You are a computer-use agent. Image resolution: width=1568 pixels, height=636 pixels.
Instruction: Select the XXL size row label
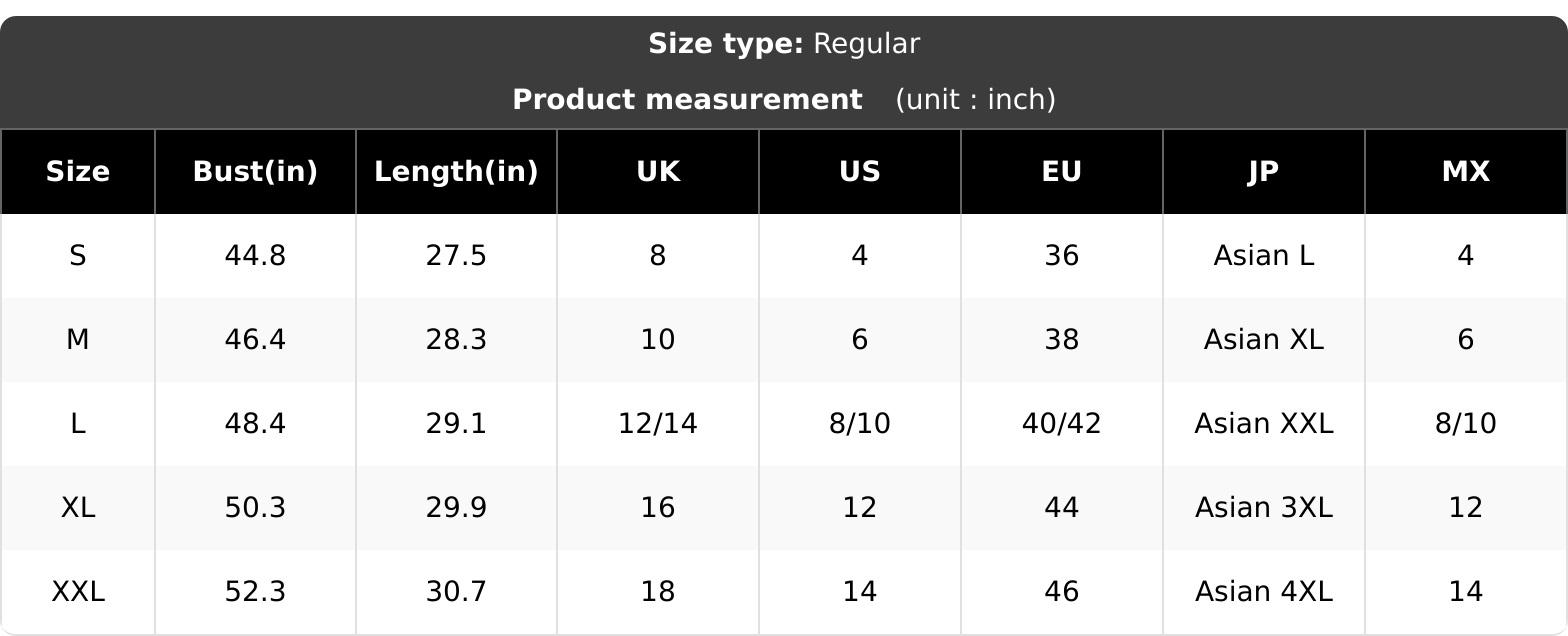click(78, 592)
